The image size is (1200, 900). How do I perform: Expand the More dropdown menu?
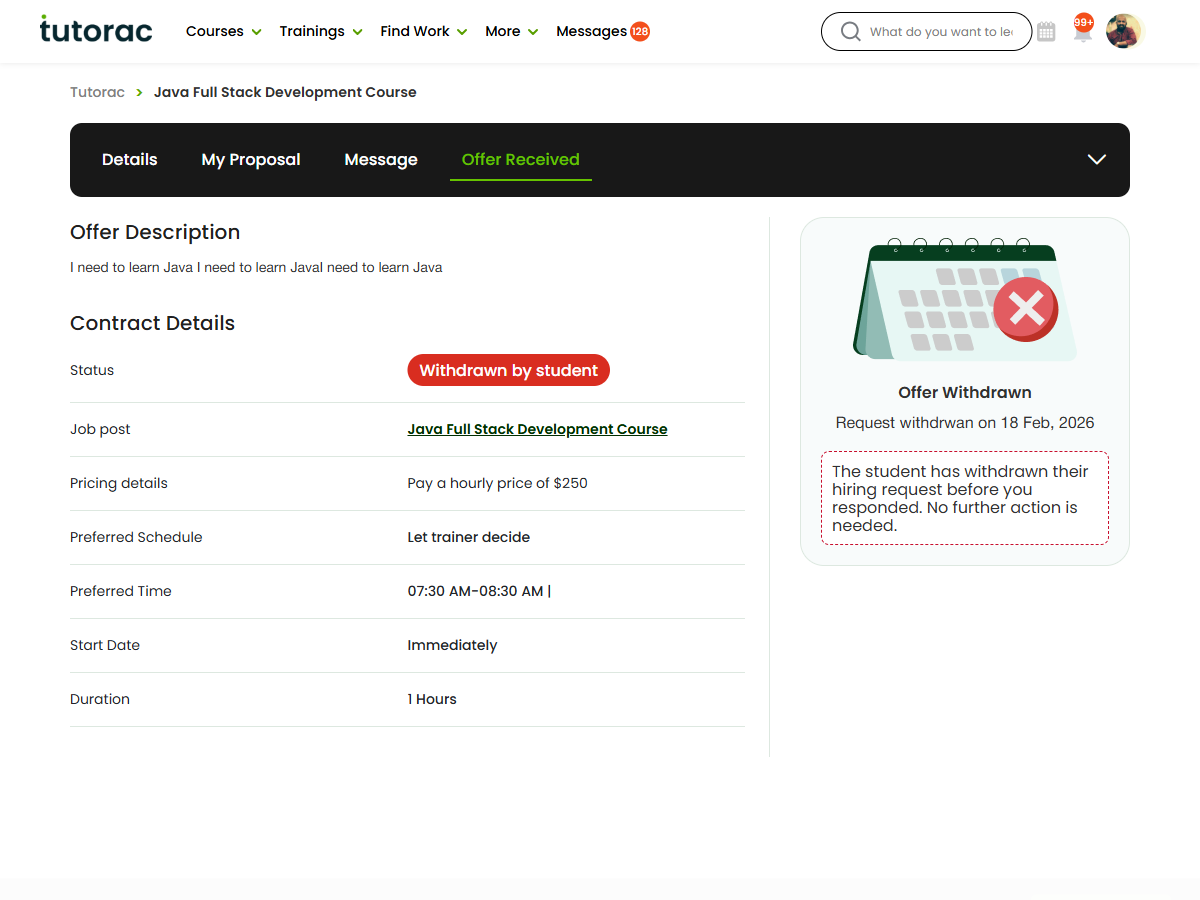(x=512, y=31)
